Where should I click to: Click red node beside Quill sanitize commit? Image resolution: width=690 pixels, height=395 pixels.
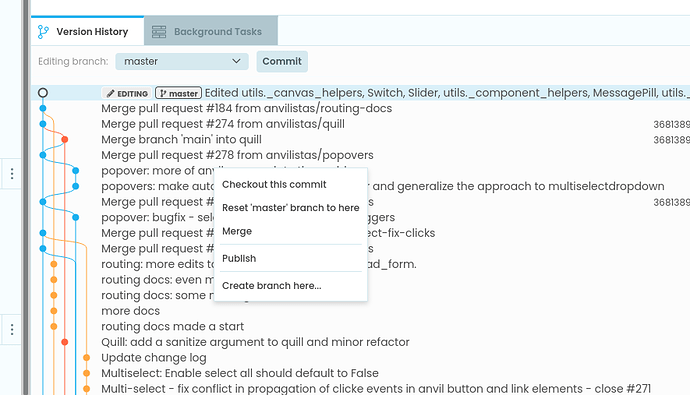tap(65, 342)
